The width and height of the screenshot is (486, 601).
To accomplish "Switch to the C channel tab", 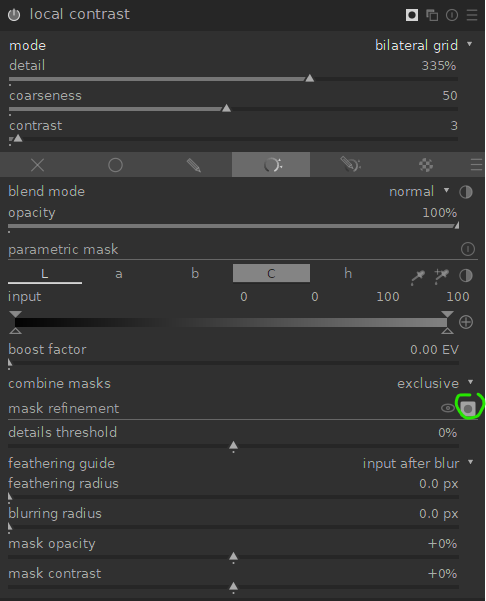I will click(x=271, y=273).
